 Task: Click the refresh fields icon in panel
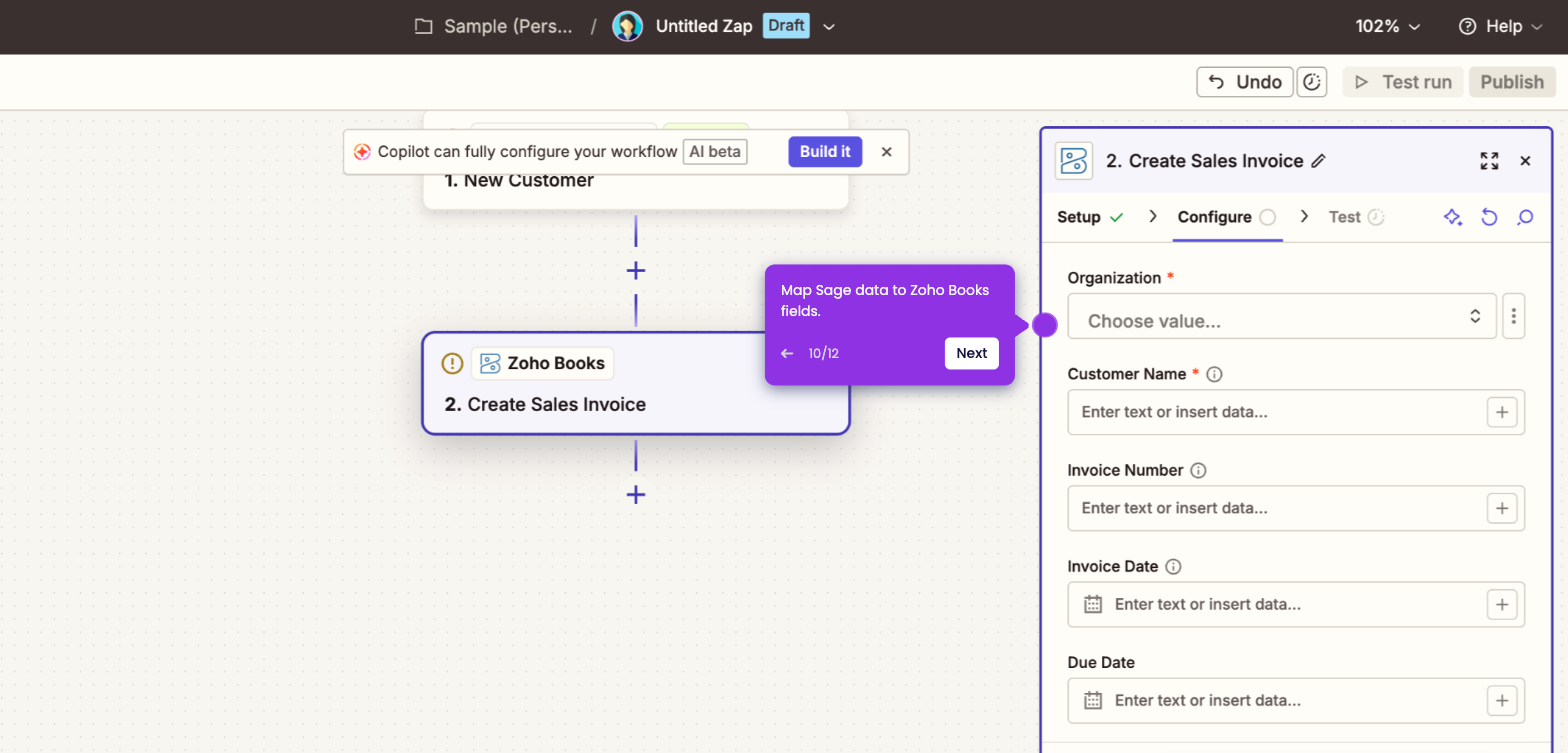click(1489, 217)
